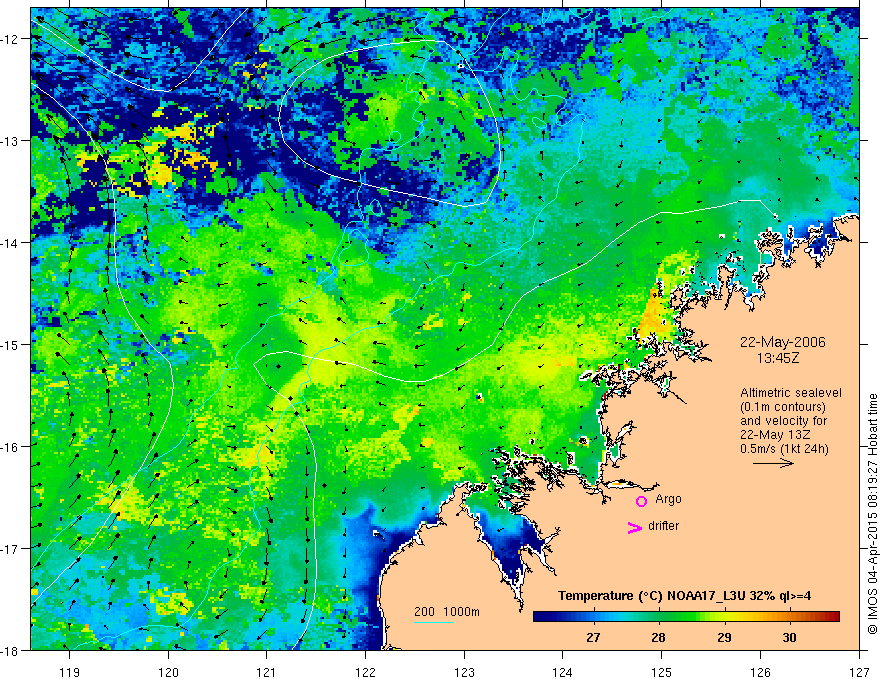Click the '120' longitude axis label
This screenshot has width=880, height=680.
click(168, 672)
